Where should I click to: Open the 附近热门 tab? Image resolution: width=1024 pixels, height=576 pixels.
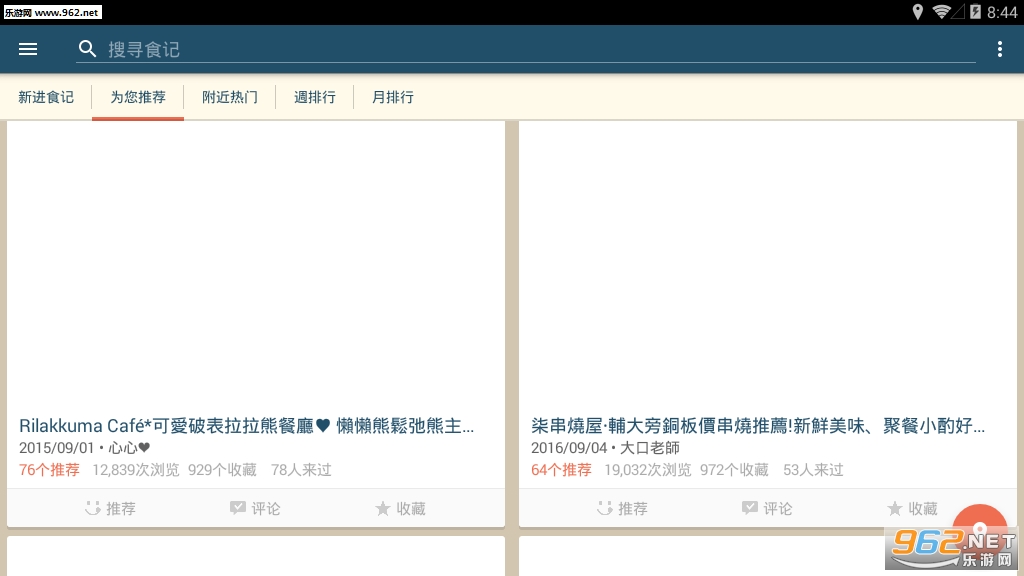click(230, 97)
